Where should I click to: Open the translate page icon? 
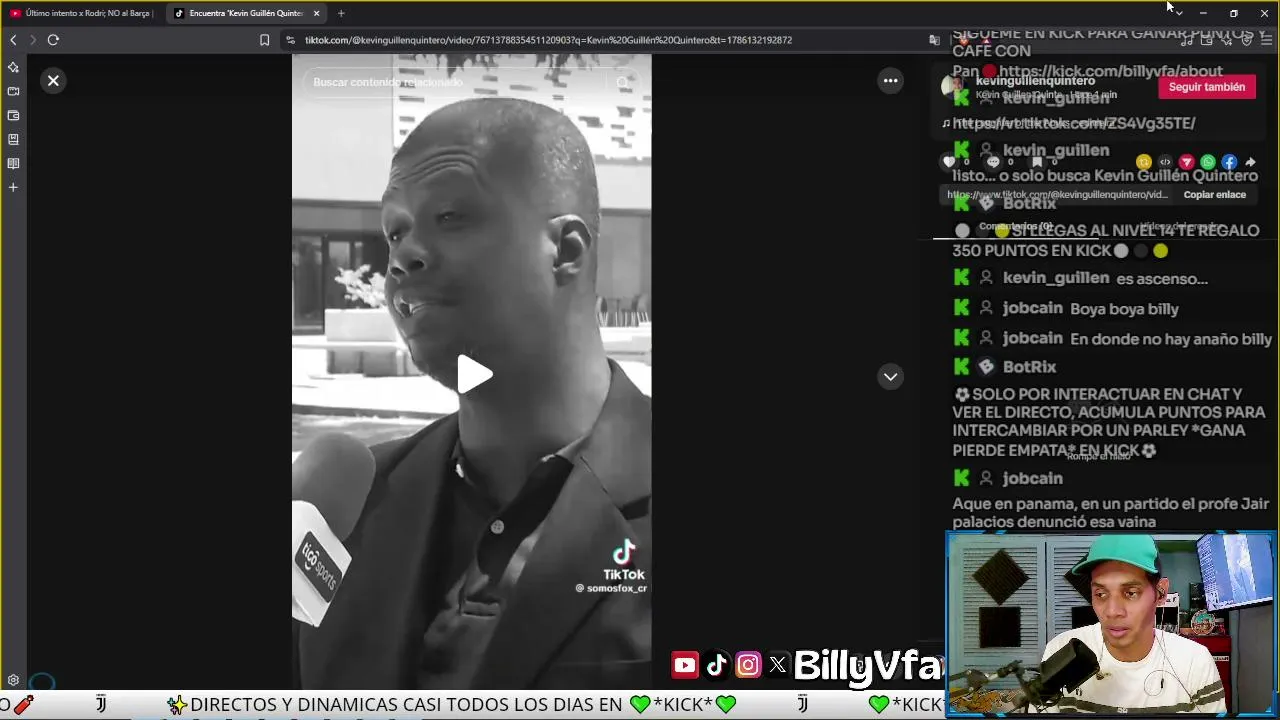(x=934, y=40)
